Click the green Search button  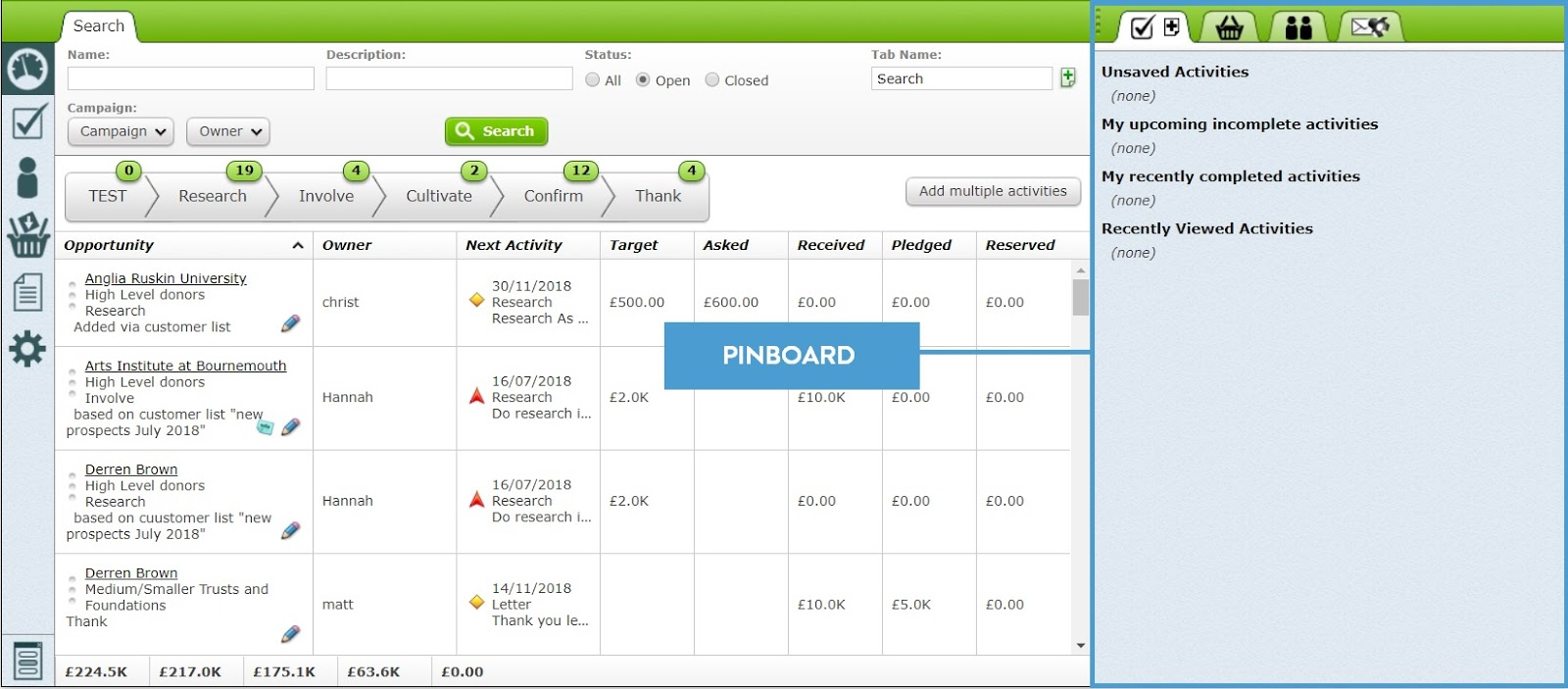point(496,131)
